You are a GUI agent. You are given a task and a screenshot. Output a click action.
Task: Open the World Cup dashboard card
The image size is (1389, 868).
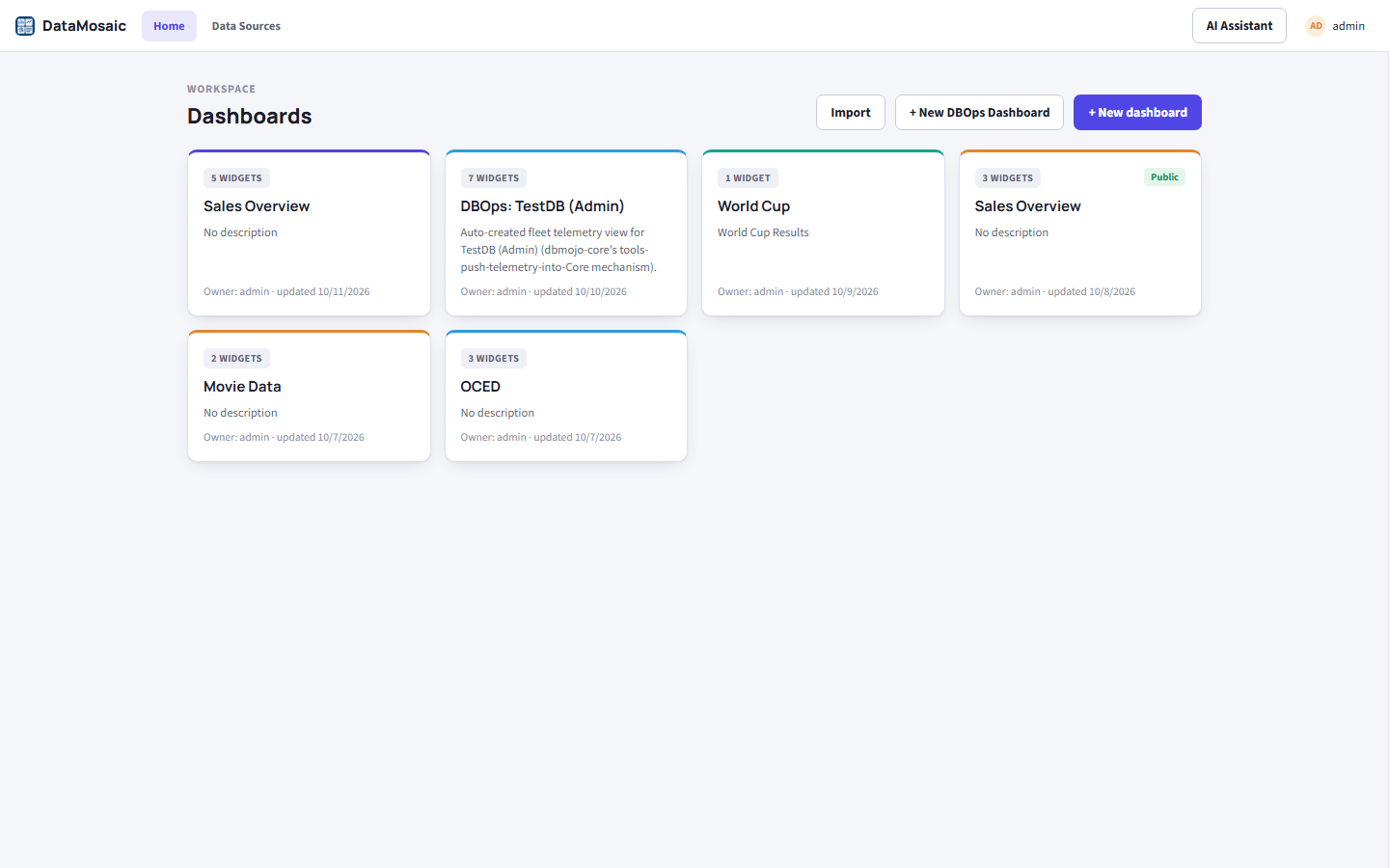[823, 232]
